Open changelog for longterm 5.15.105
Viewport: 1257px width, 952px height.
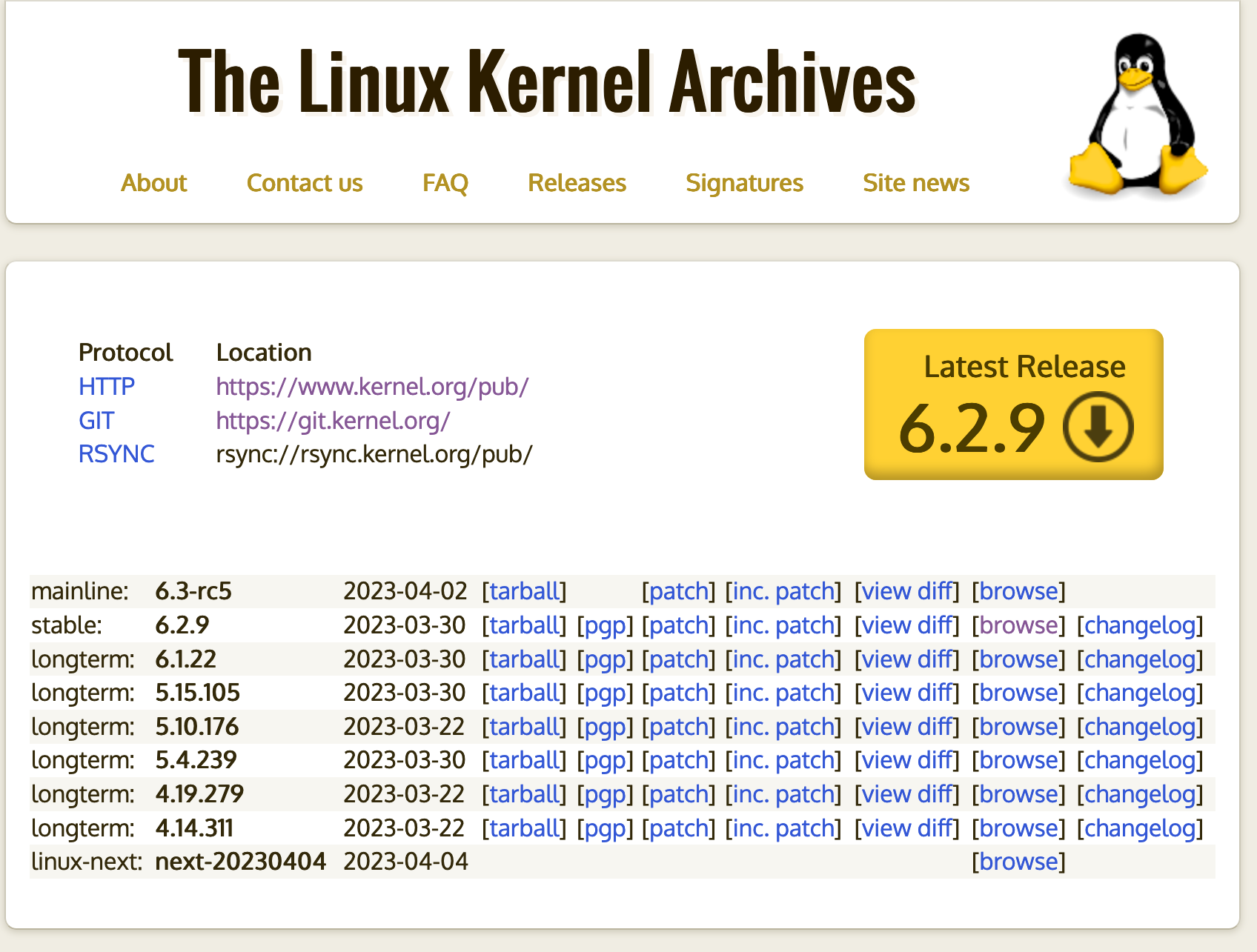tap(1141, 693)
